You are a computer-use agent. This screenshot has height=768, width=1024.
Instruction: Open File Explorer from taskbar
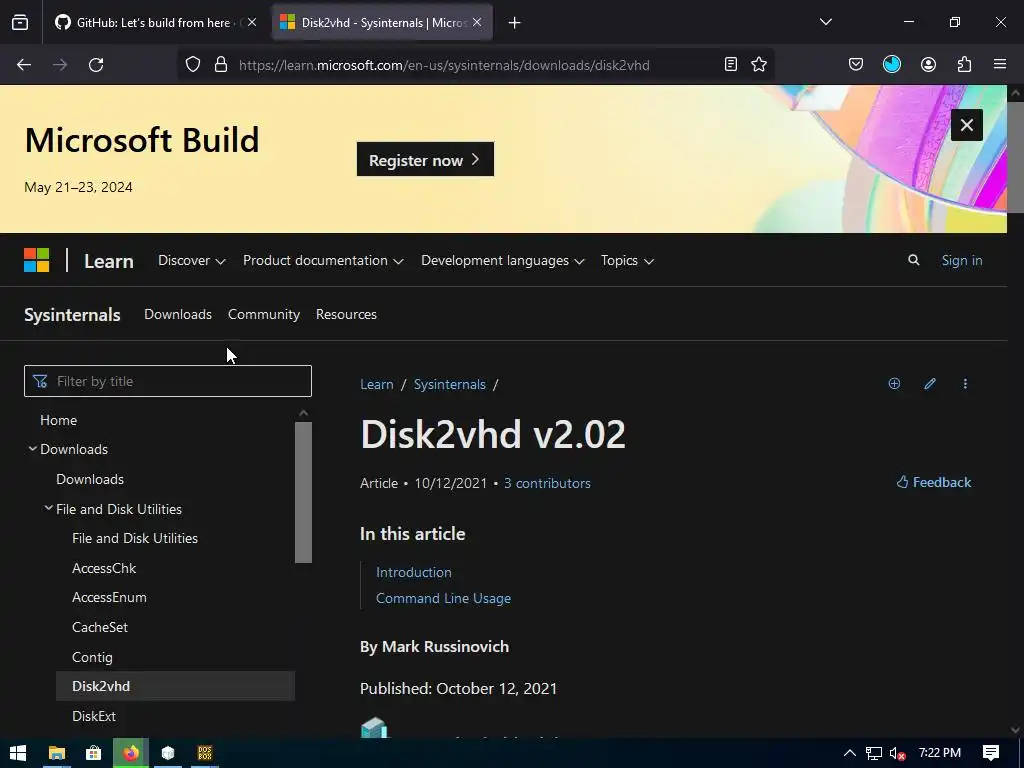tap(57, 753)
